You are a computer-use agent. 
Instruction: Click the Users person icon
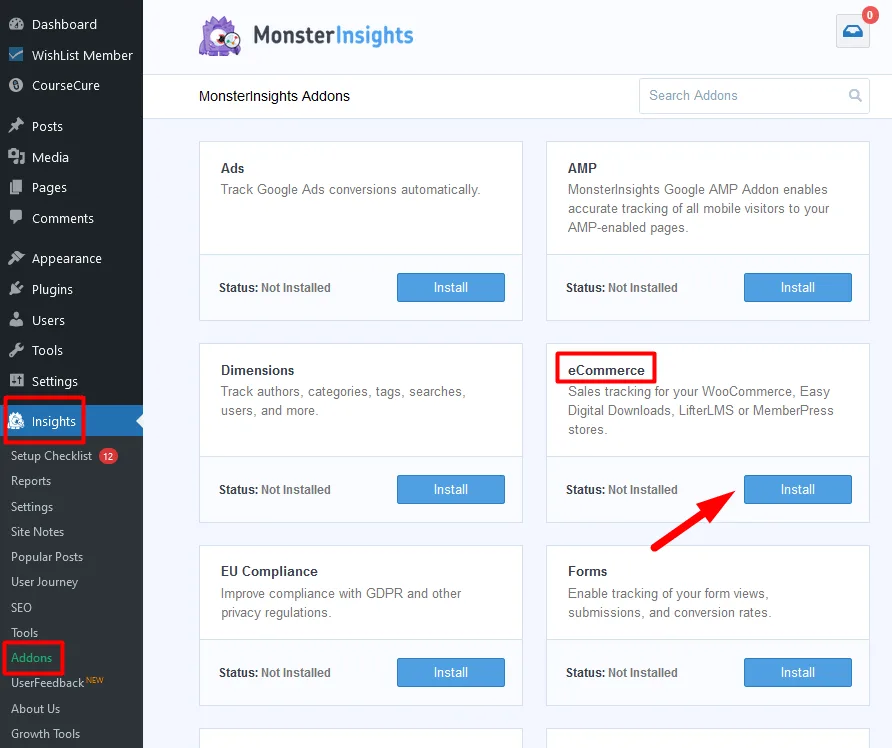[x=16, y=320]
